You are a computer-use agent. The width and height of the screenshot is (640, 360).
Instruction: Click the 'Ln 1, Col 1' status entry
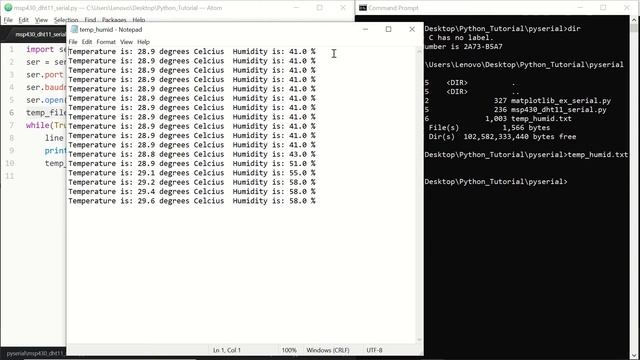coord(227,350)
